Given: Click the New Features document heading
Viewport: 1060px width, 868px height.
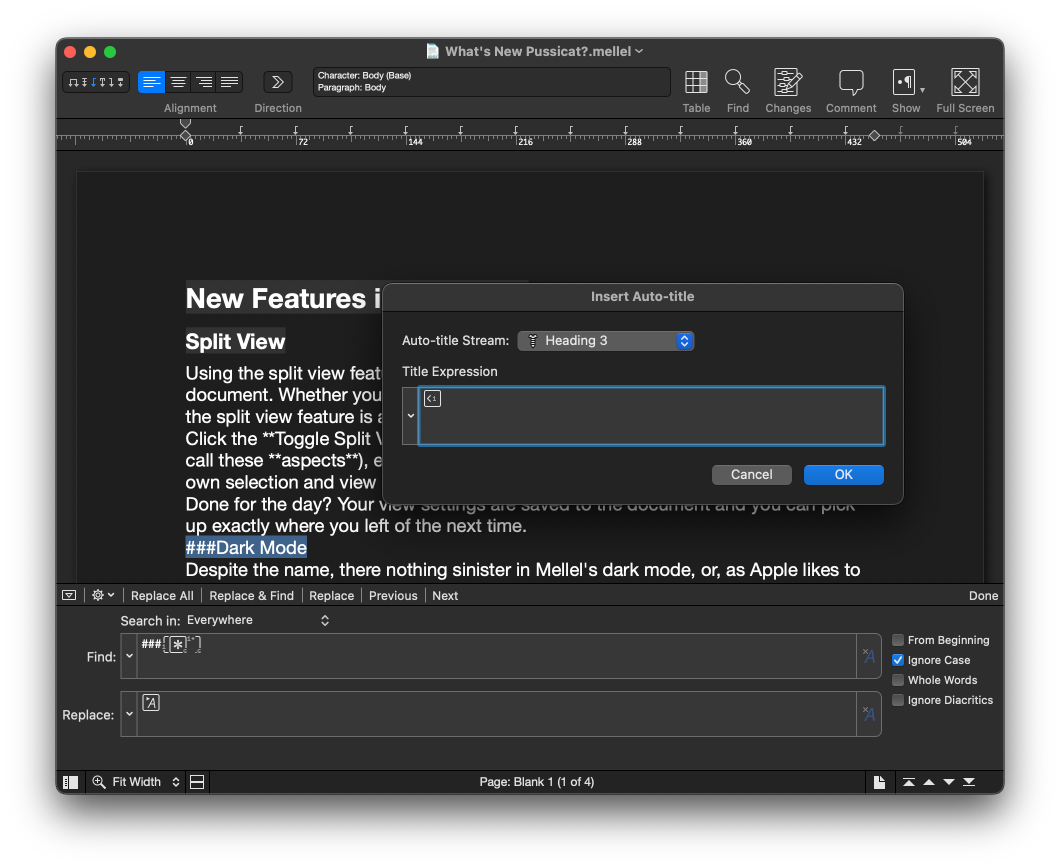Looking at the screenshot, I should coord(284,298).
